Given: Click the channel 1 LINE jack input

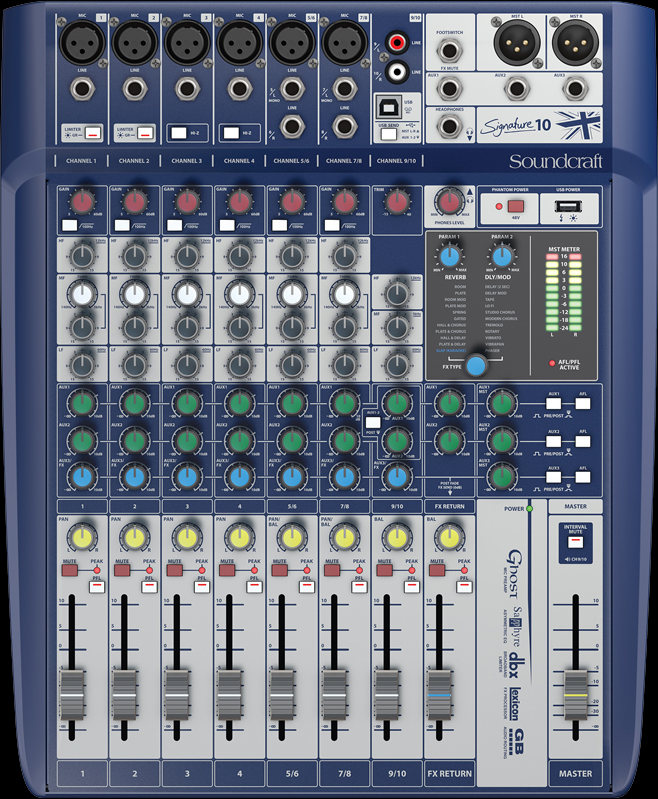Looking at the screenshot, I should click(82, 89).
